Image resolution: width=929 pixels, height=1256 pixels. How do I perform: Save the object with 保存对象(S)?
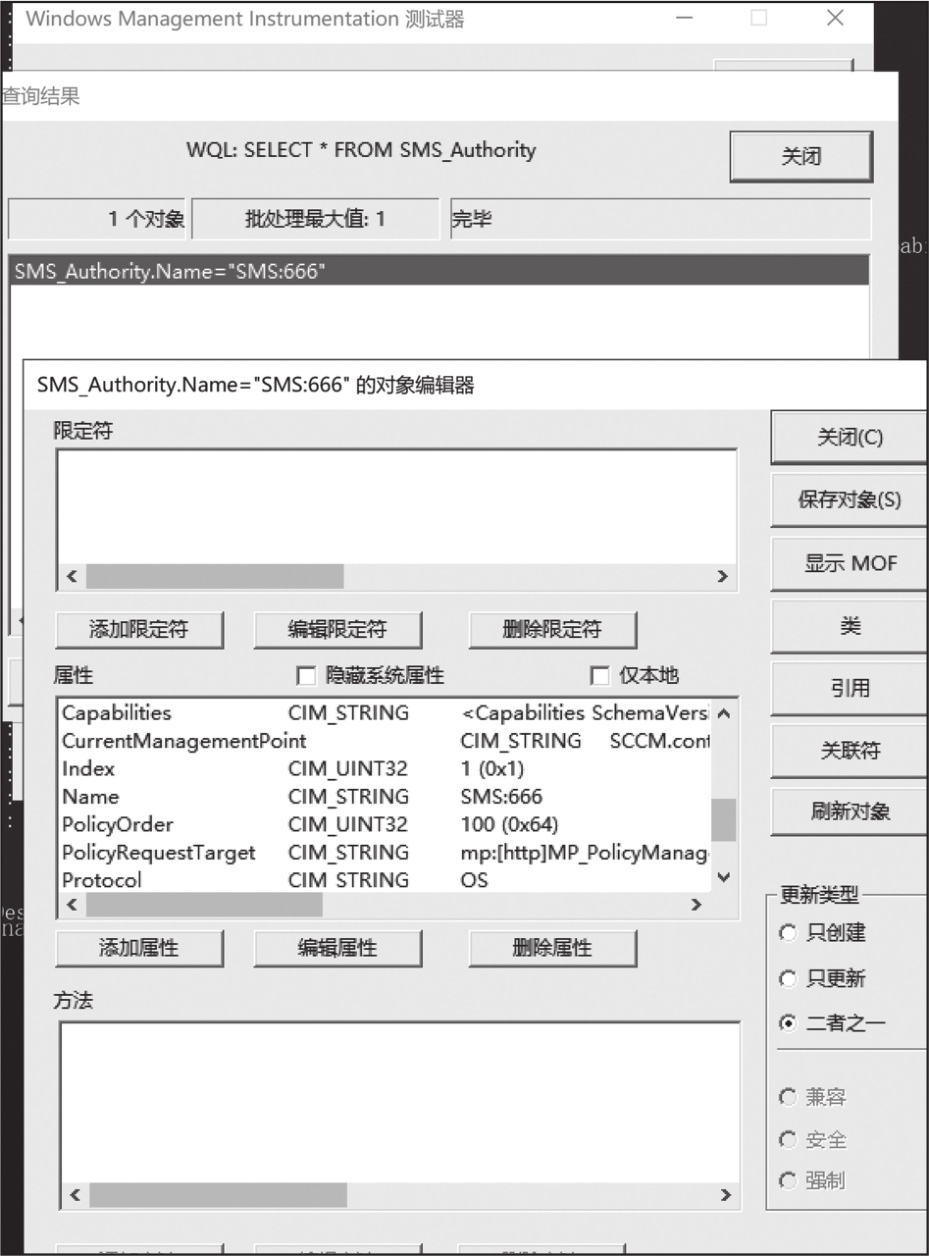(850, 501)
